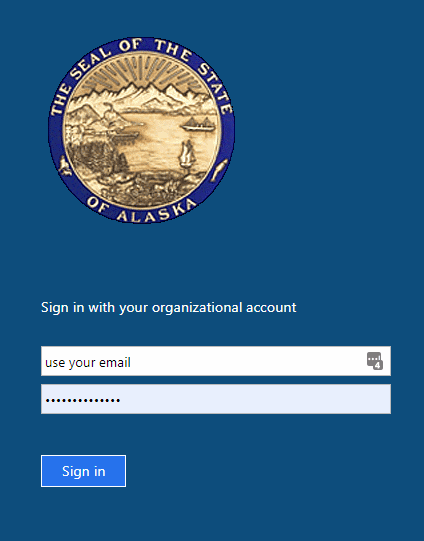424x541 pixels.
Task: Click the "STATE" lettering on the seal border
Action: click(x=215, y=88)
